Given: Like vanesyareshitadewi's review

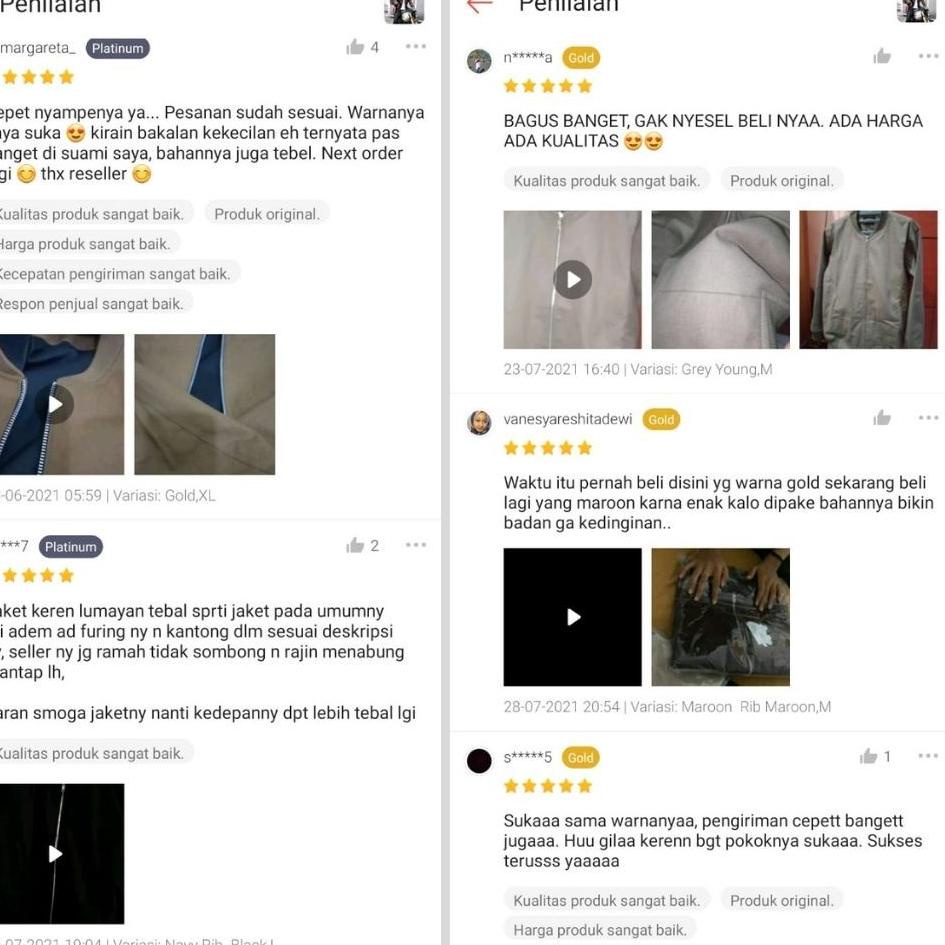Looking at the screenshot, I should point(882,418).
